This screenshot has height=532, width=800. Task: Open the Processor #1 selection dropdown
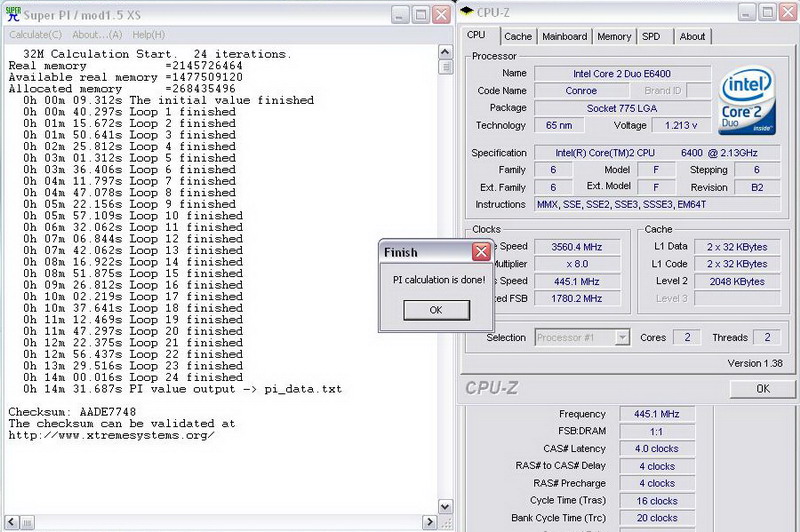[622, 337]
